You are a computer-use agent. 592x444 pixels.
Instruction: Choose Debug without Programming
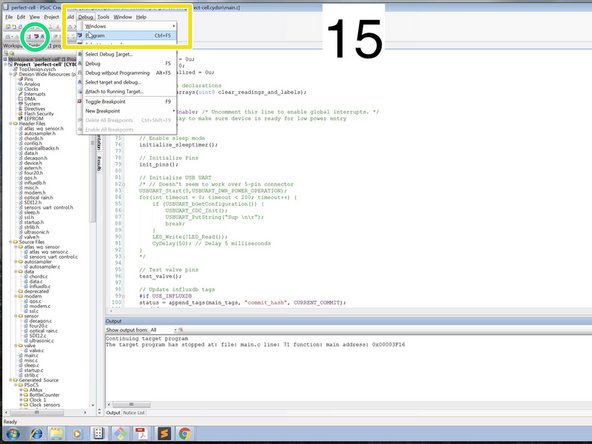click(x=126, y=73)
